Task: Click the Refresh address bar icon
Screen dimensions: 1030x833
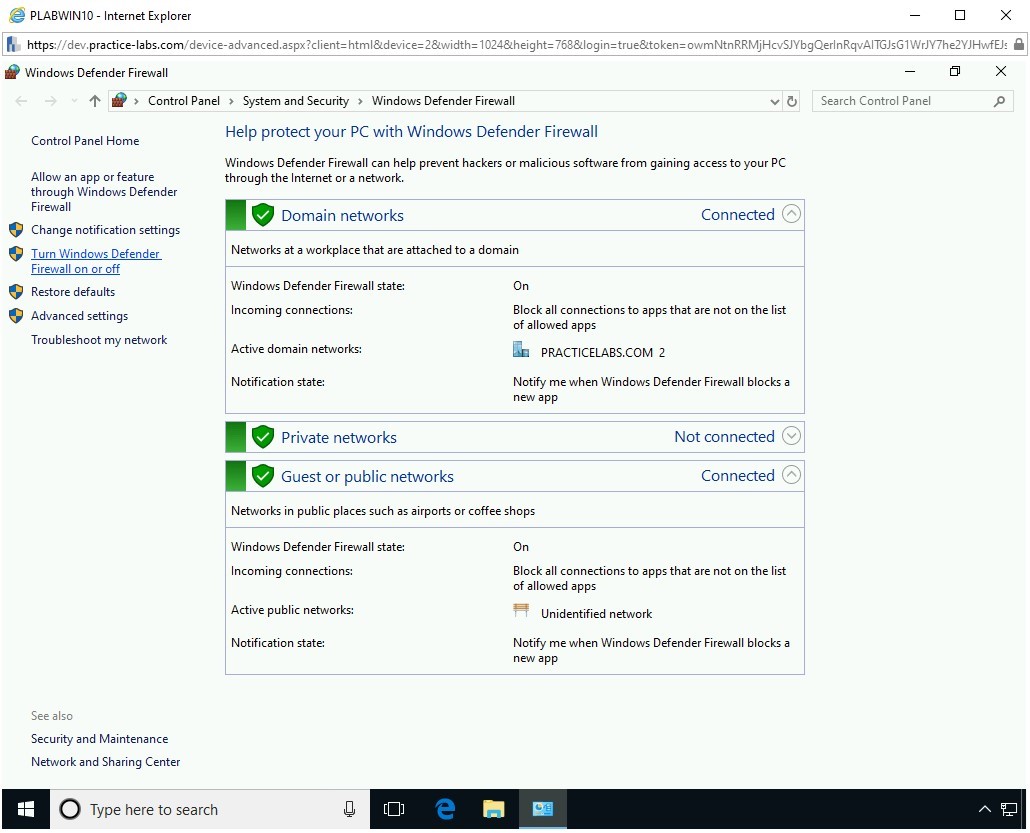Action: click(x=792, y=101)
